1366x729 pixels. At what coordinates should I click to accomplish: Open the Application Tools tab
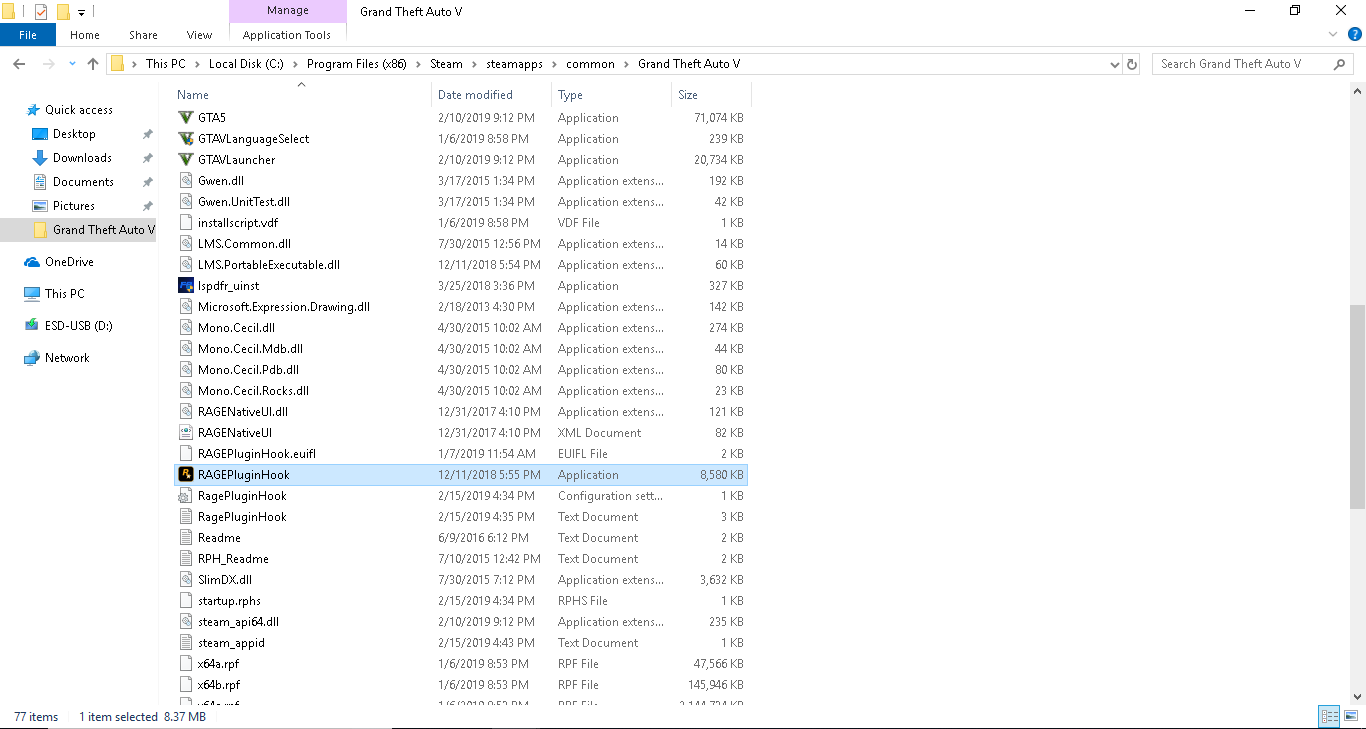click(x=287, y=35)
